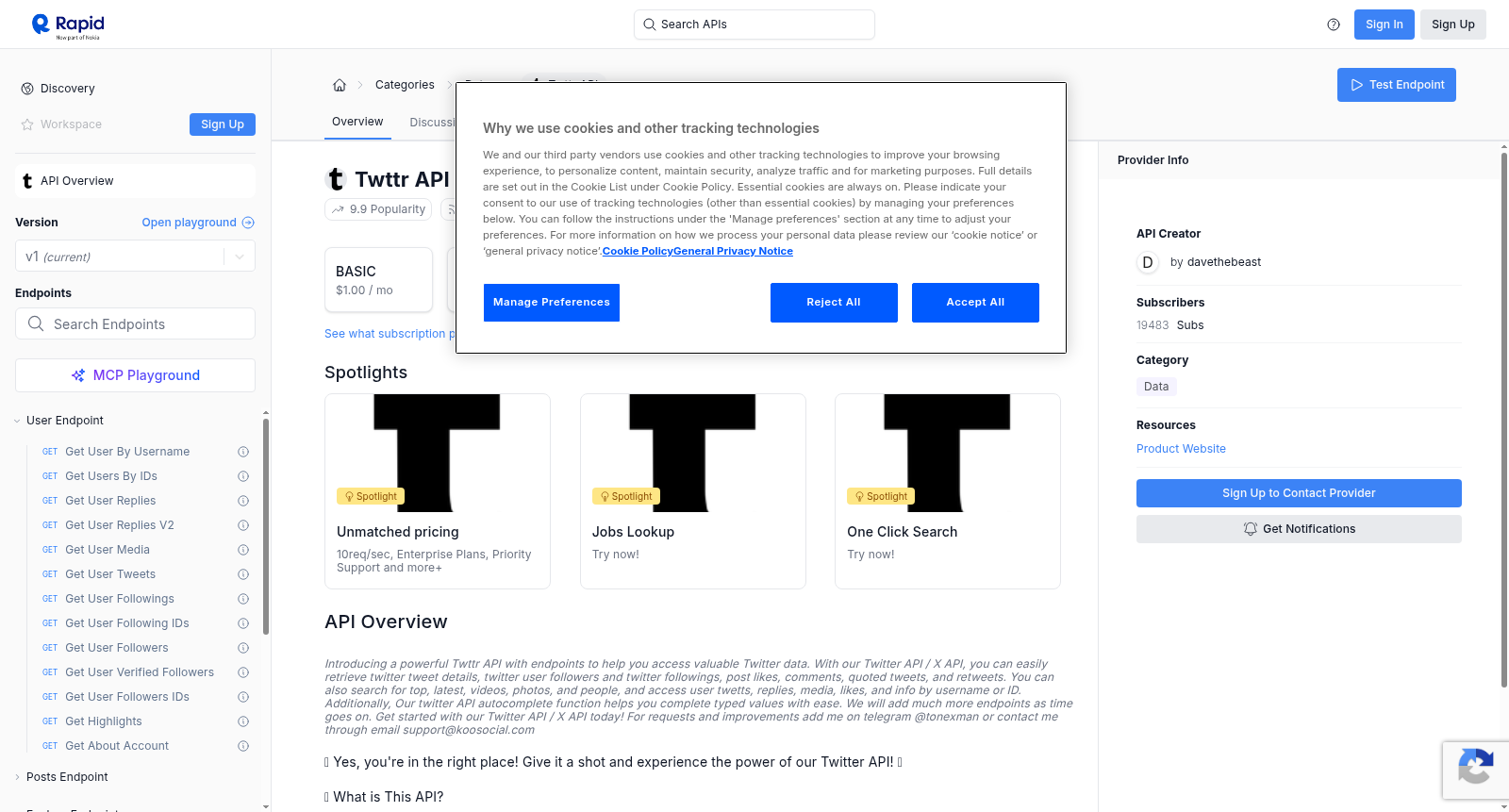Open Manage Preferences for cookies
The width and height of the screenshot is (1509, 812).
(x=552, y=303)
